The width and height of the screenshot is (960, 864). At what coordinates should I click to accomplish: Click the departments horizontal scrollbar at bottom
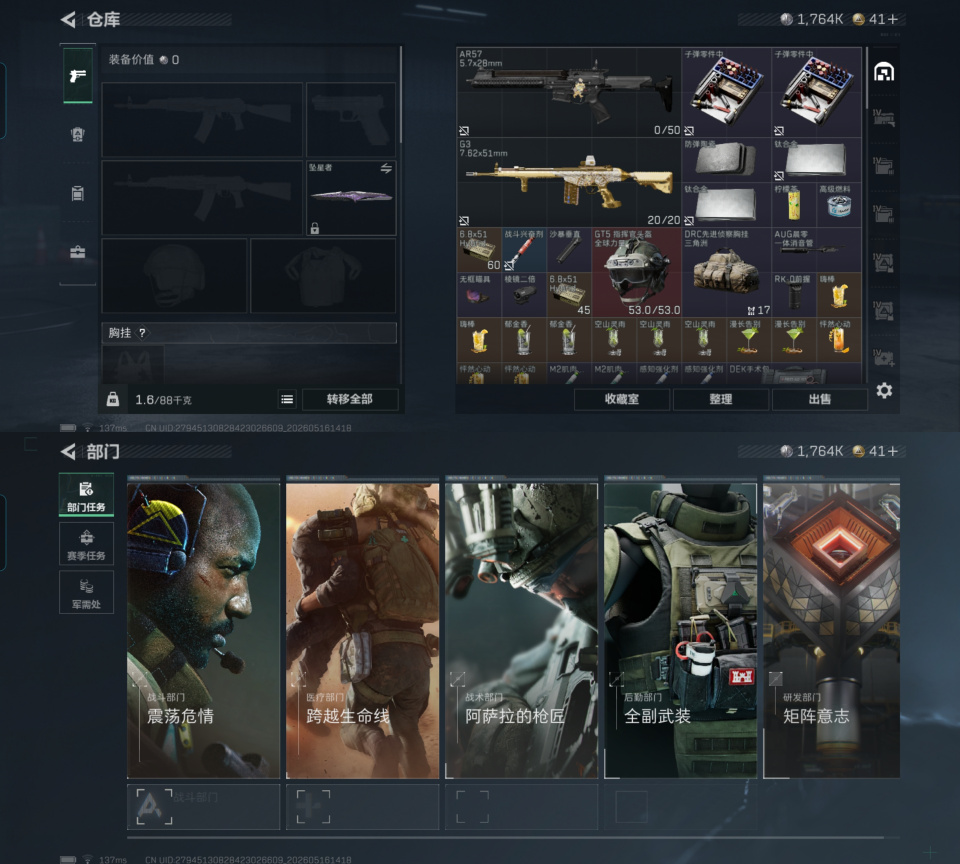[505, 837]
